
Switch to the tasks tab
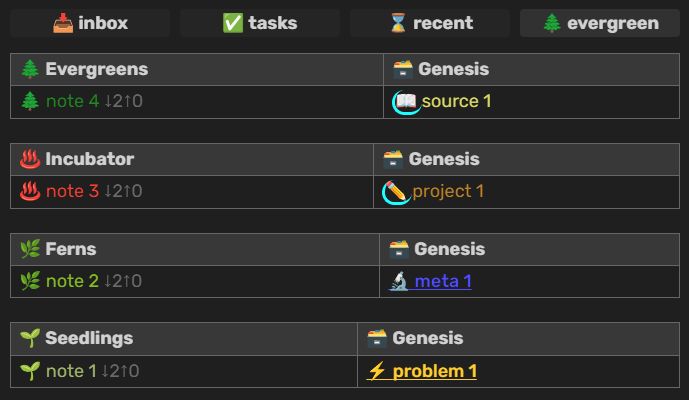[260, 23]
